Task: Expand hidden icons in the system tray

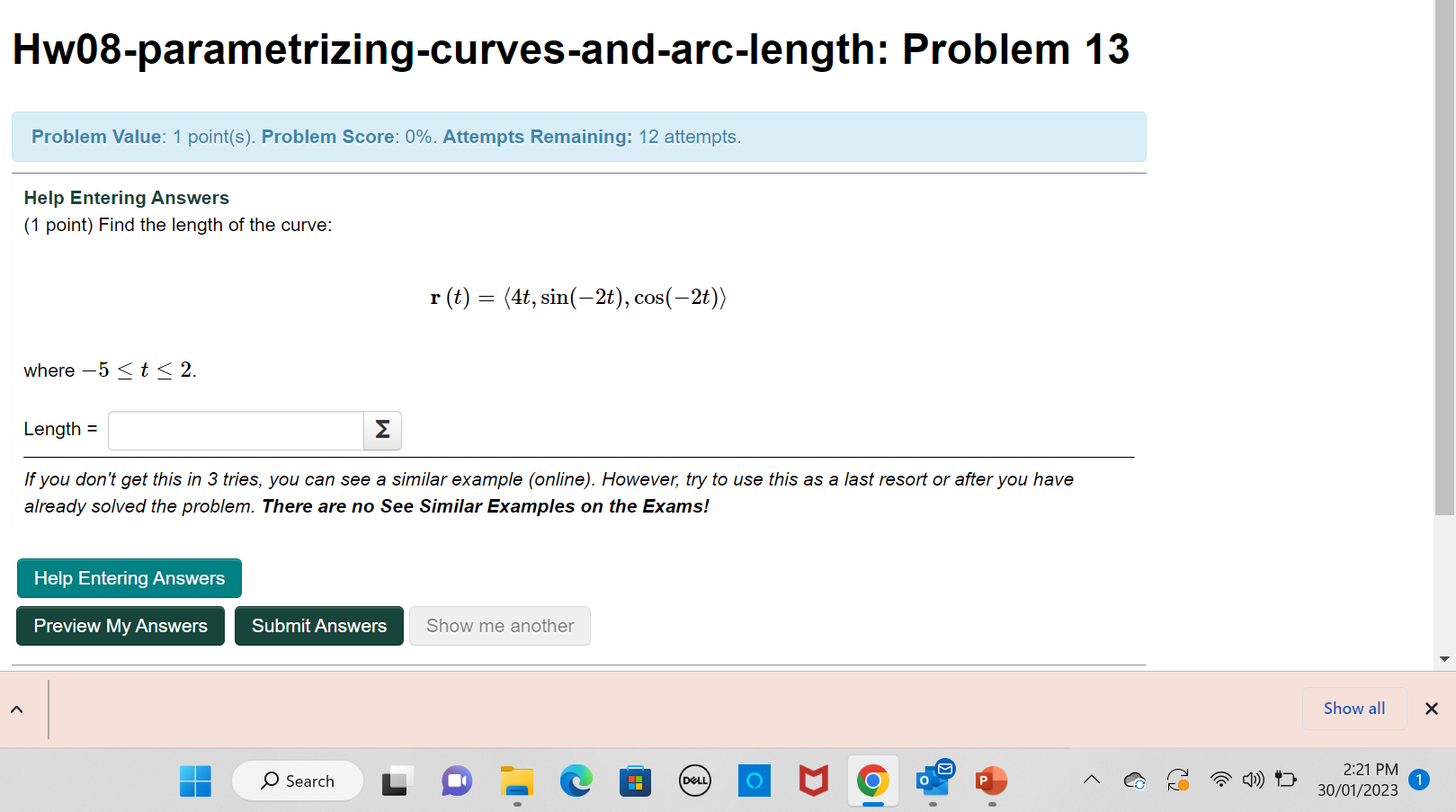Action: (x=1091, y=780)
